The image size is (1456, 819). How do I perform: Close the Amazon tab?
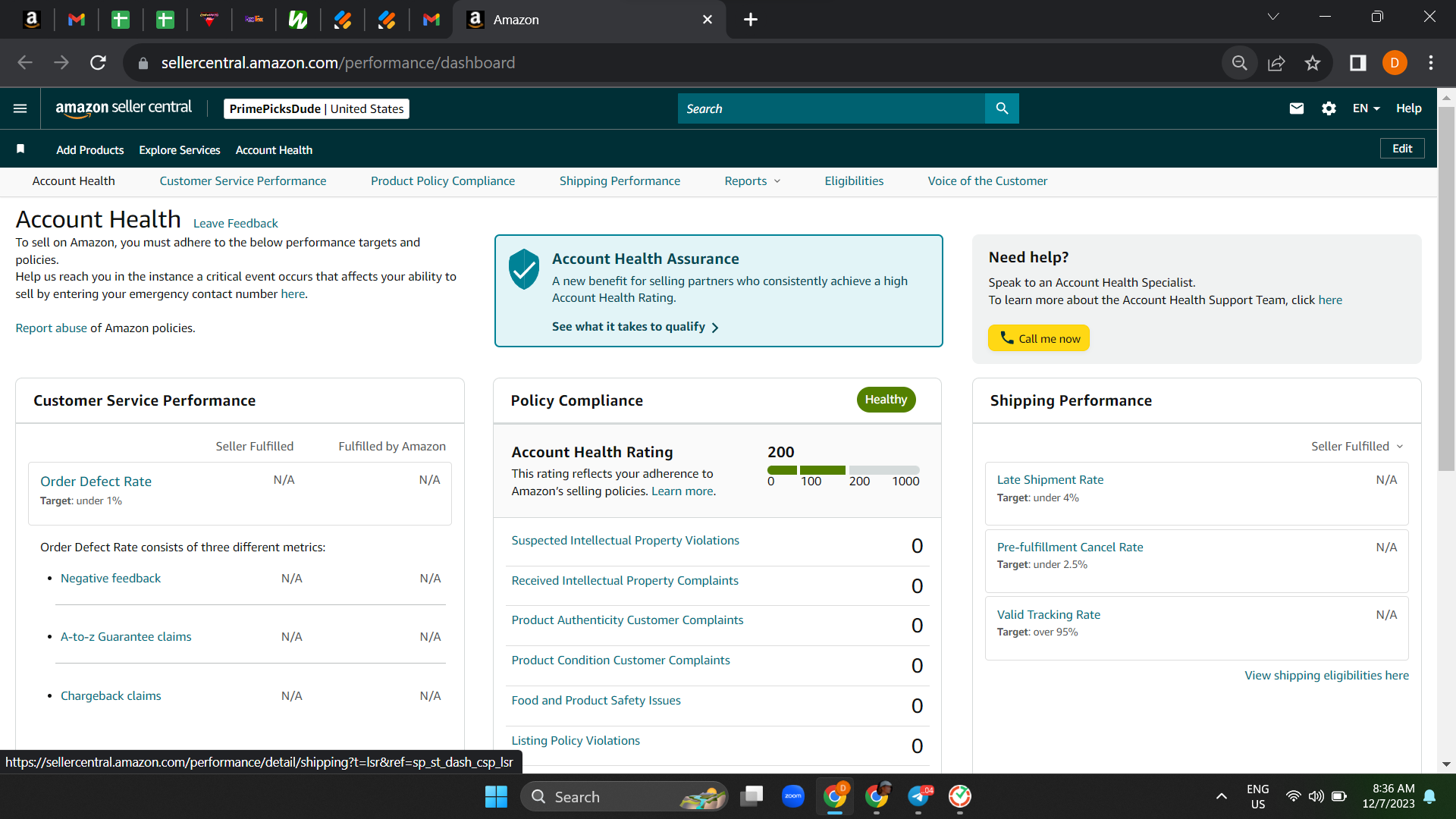pyautogui.click(x=708, y=20)
